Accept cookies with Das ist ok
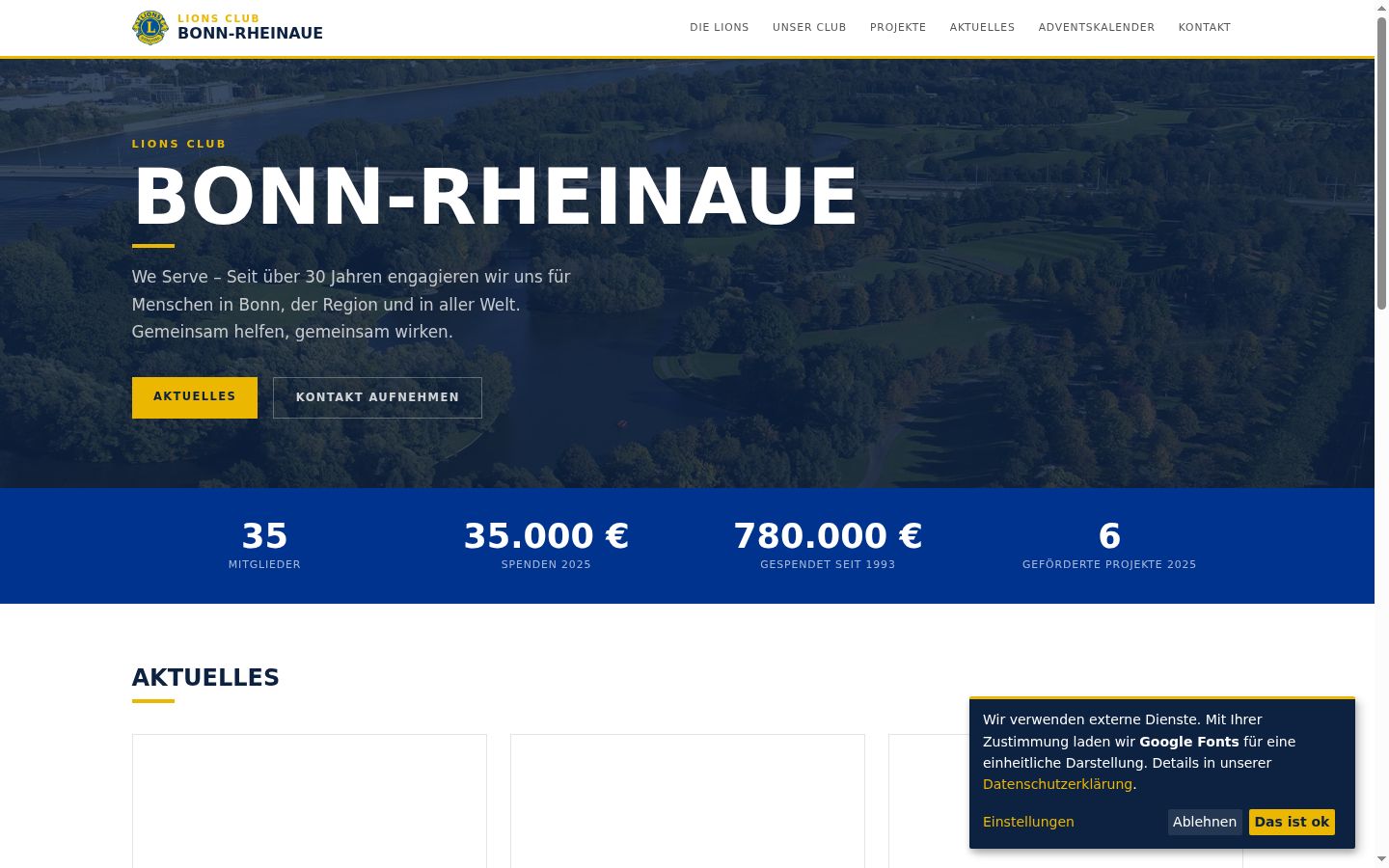 [1292, 822]
